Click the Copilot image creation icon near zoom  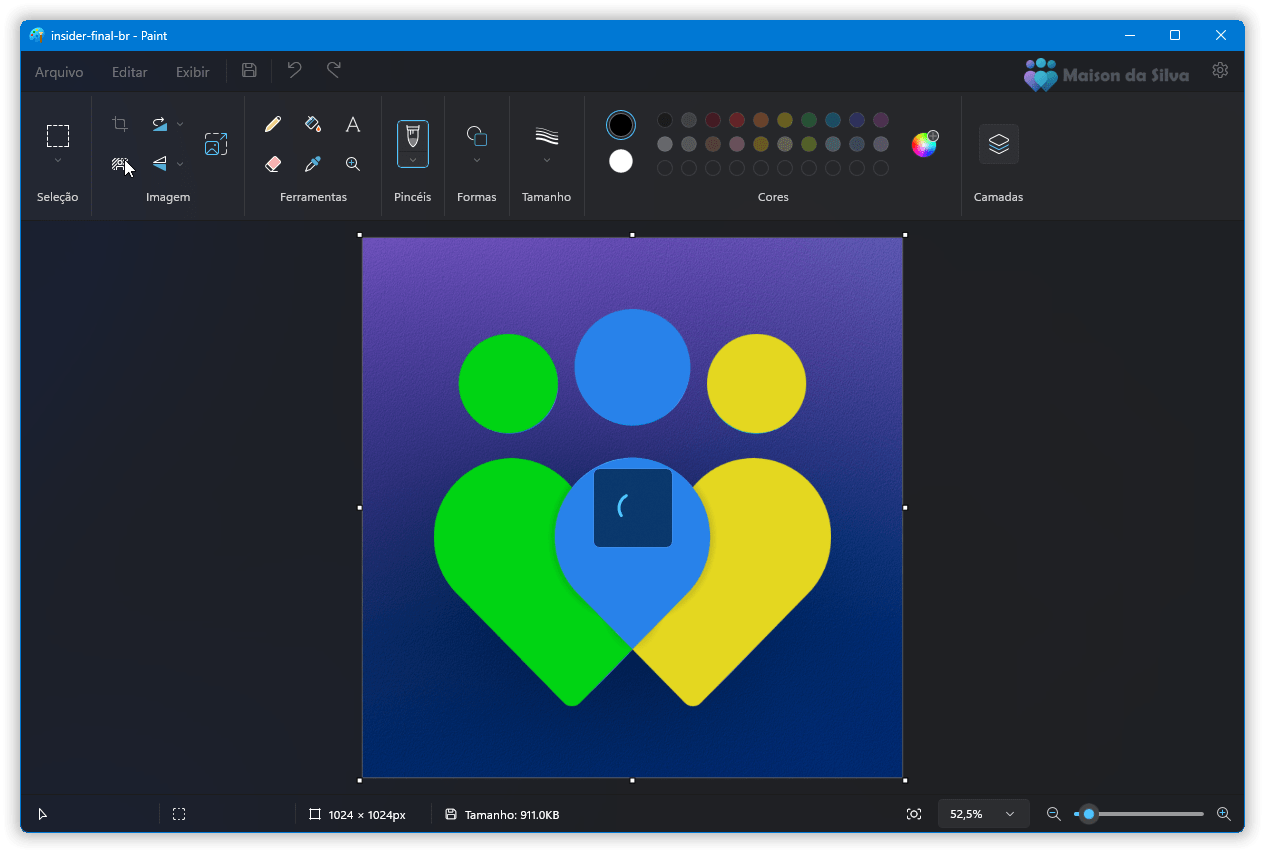point(913,813)
